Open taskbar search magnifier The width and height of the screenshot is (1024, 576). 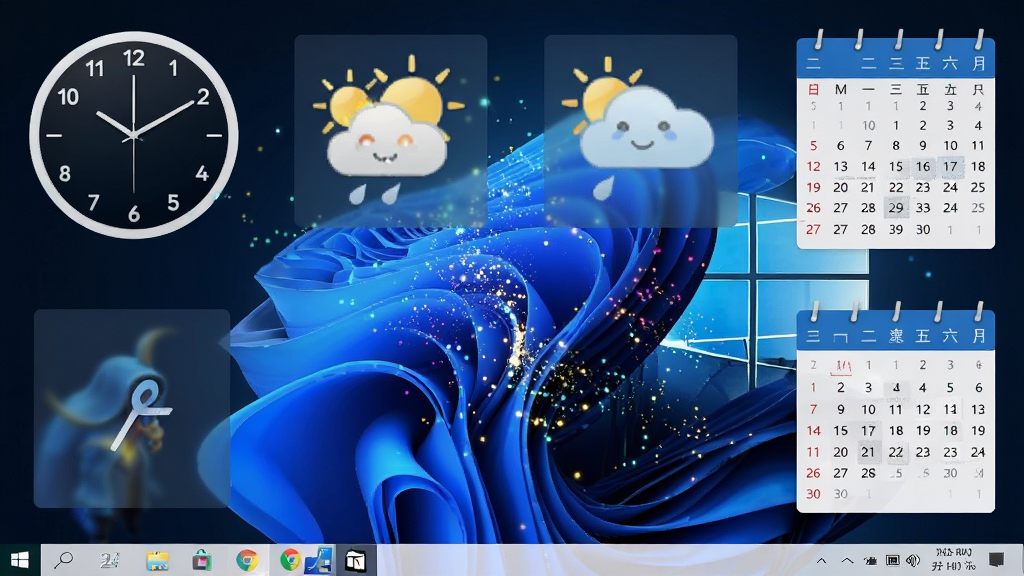[63, 560]
